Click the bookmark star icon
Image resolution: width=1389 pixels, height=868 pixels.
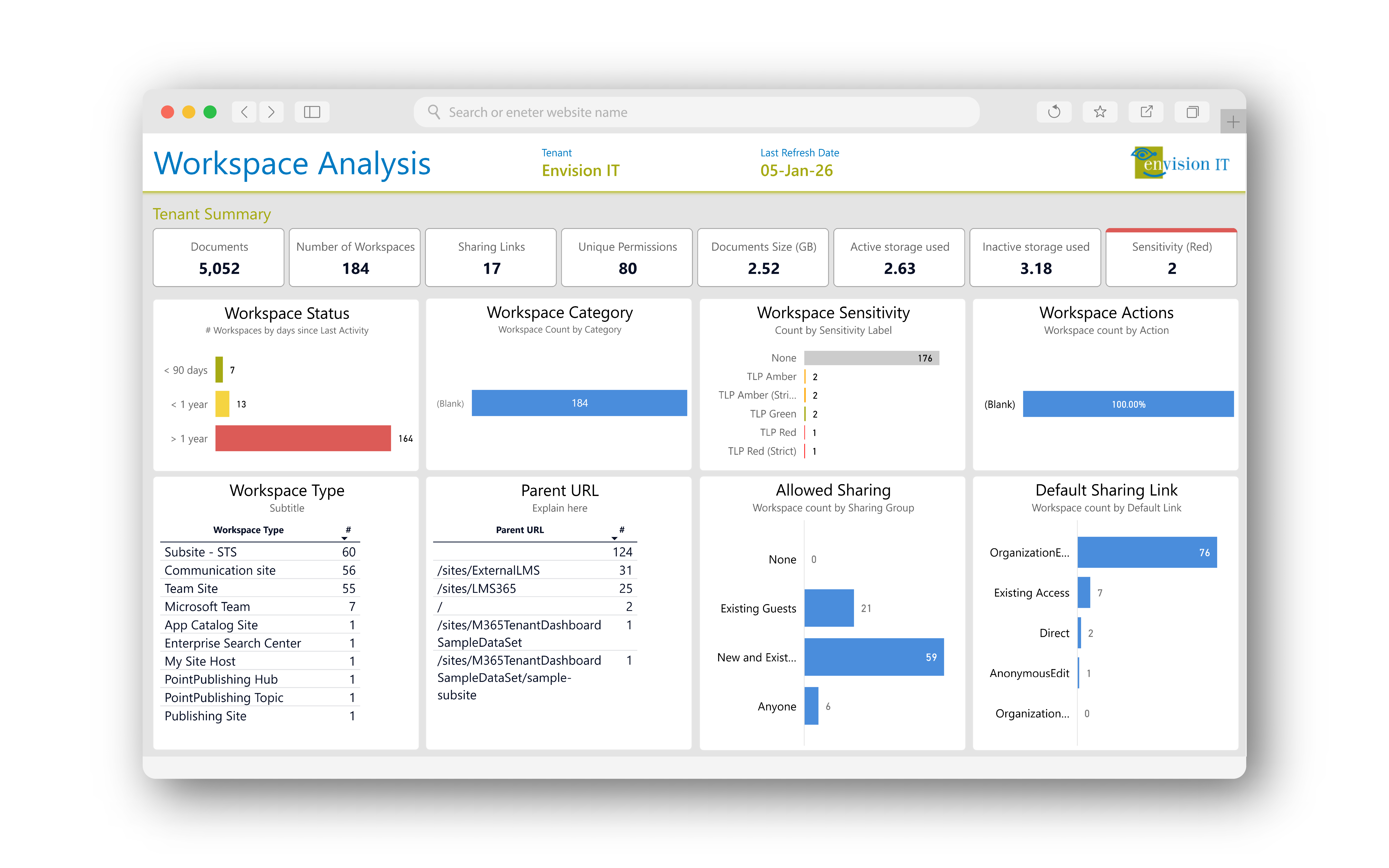coord(1100,112)
